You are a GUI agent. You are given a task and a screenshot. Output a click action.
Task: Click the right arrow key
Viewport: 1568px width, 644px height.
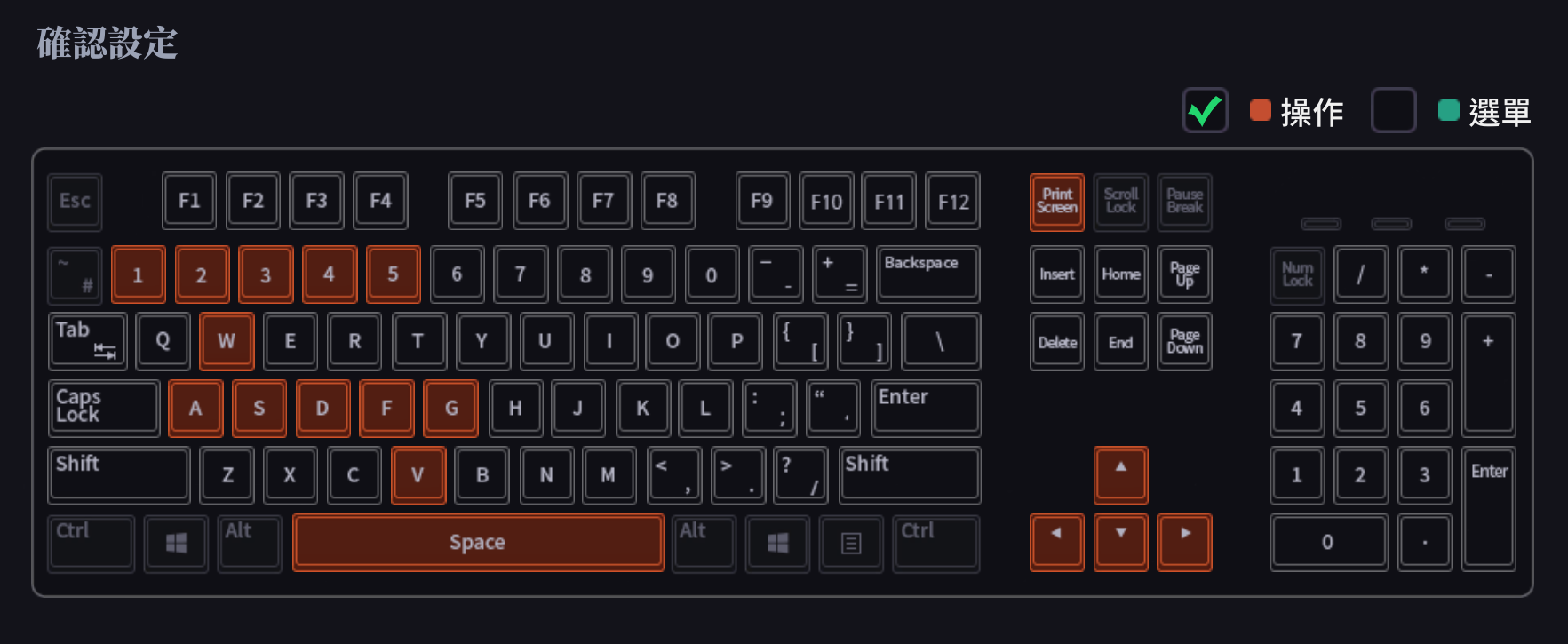click(x=1184, y=542)
